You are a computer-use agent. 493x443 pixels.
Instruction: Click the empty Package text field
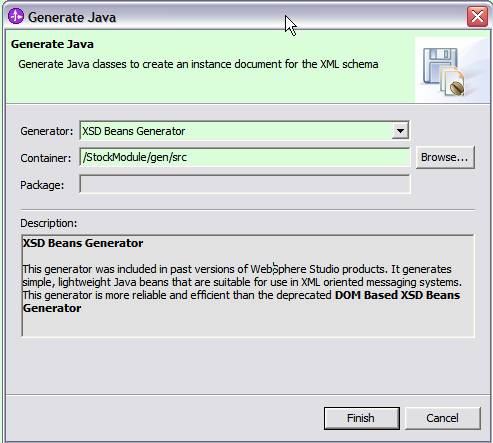click(x=245, y=184)
